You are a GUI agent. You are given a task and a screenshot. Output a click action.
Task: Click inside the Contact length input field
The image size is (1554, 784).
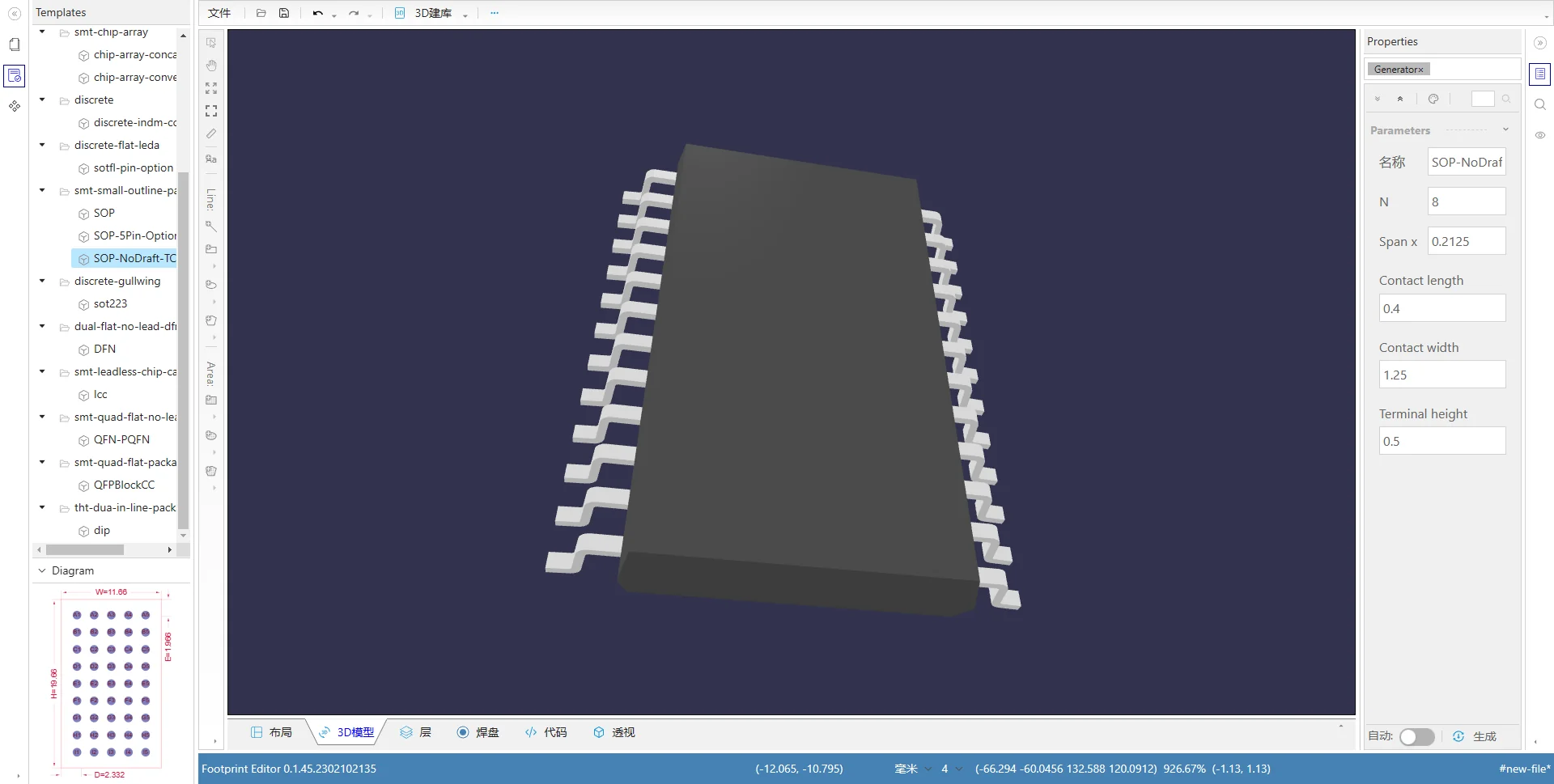tap(1442, 308)
